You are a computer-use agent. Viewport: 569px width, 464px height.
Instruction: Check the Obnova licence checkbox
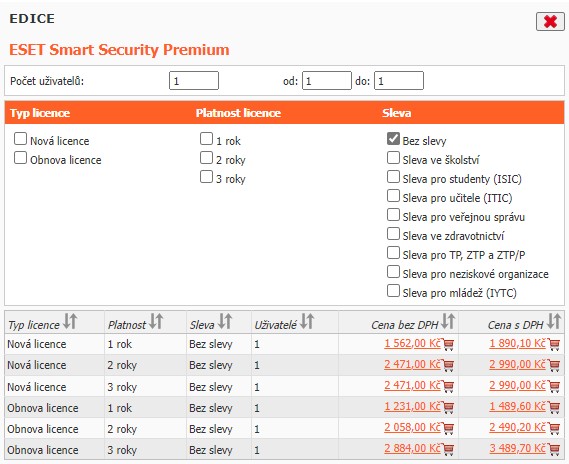[x=20, y=158]
